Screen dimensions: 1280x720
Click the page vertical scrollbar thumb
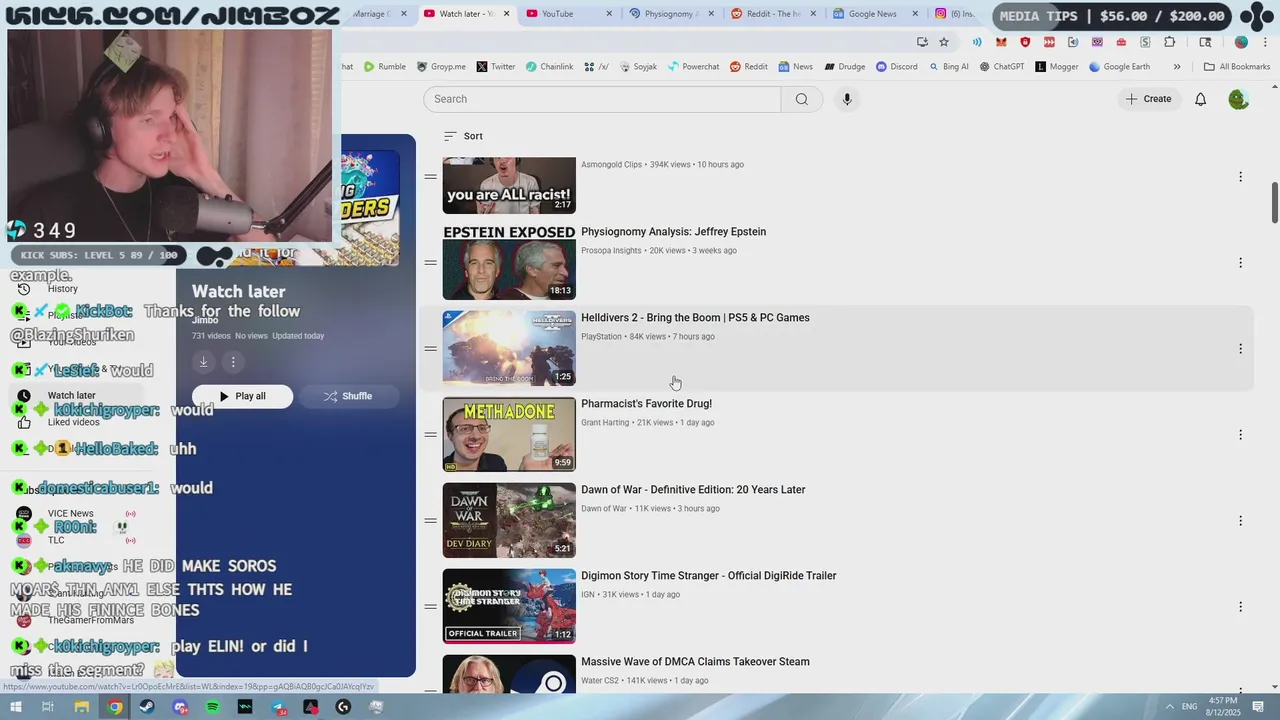coord(1274,203)
